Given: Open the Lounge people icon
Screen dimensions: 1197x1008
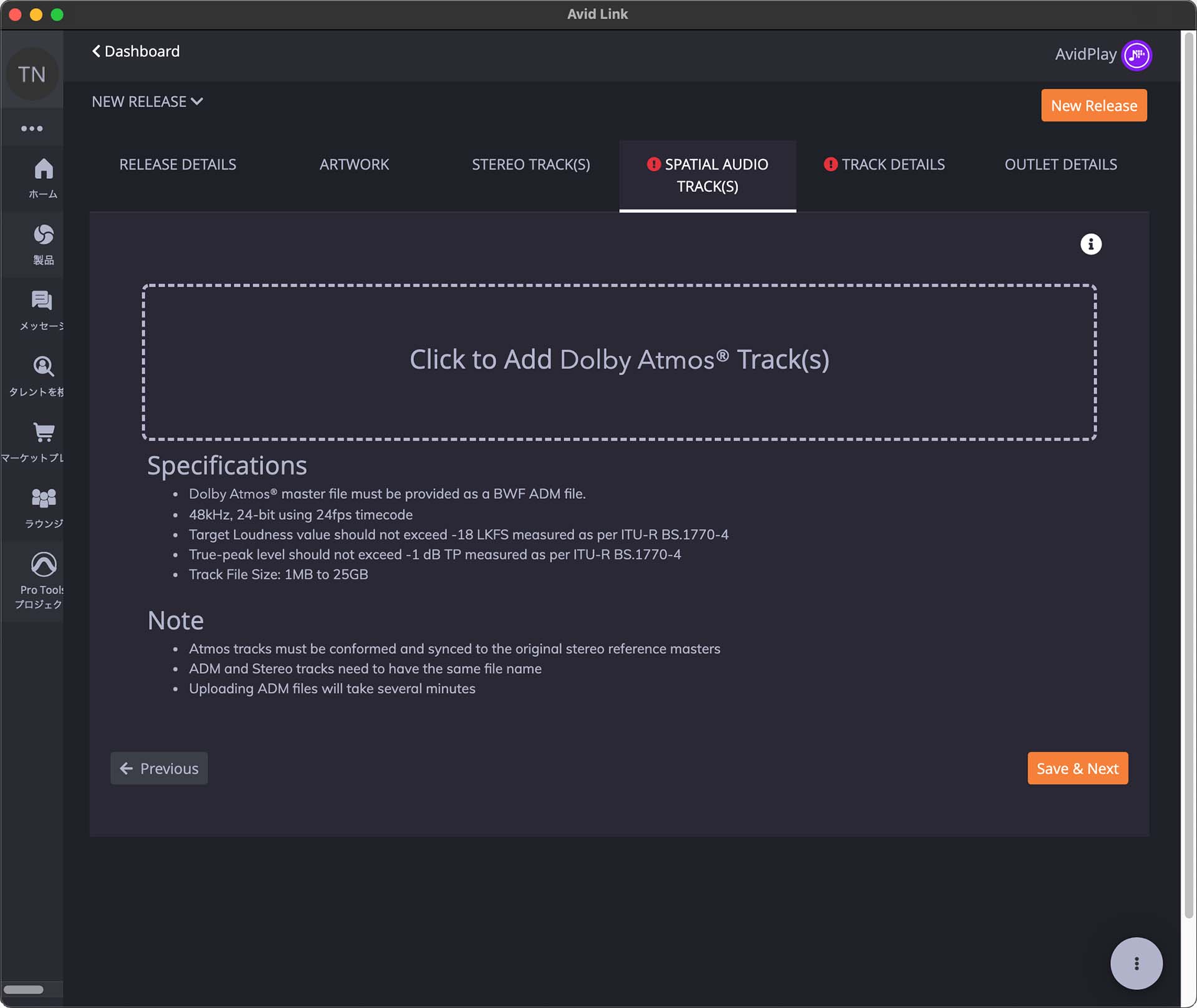Looking at the screenshot, I should [x=43, y=499].
